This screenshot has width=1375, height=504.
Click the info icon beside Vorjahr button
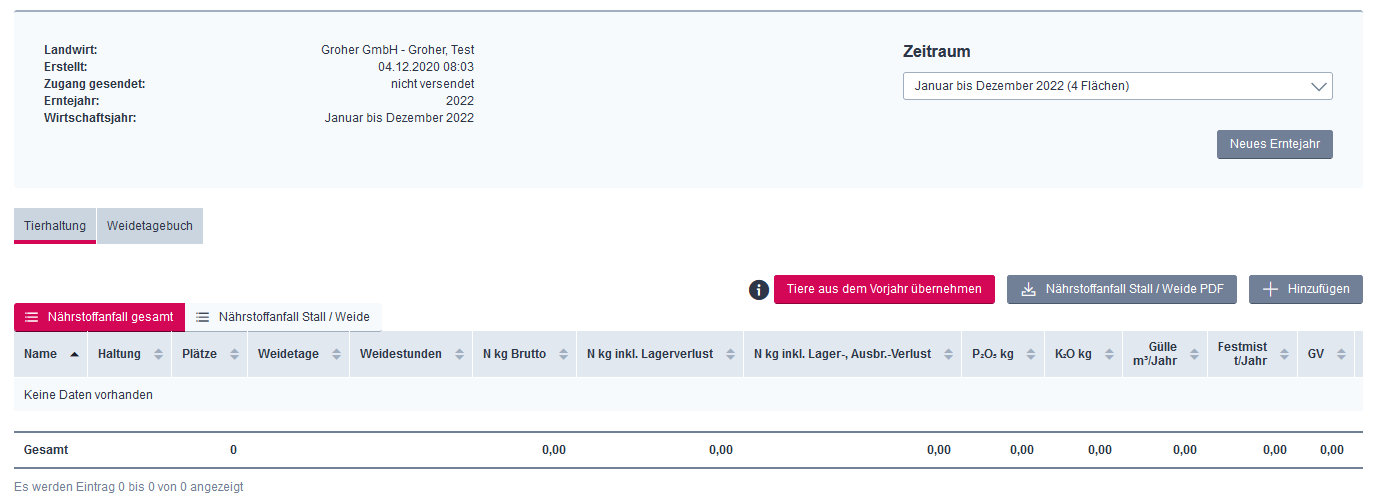(x=759, y=290)
